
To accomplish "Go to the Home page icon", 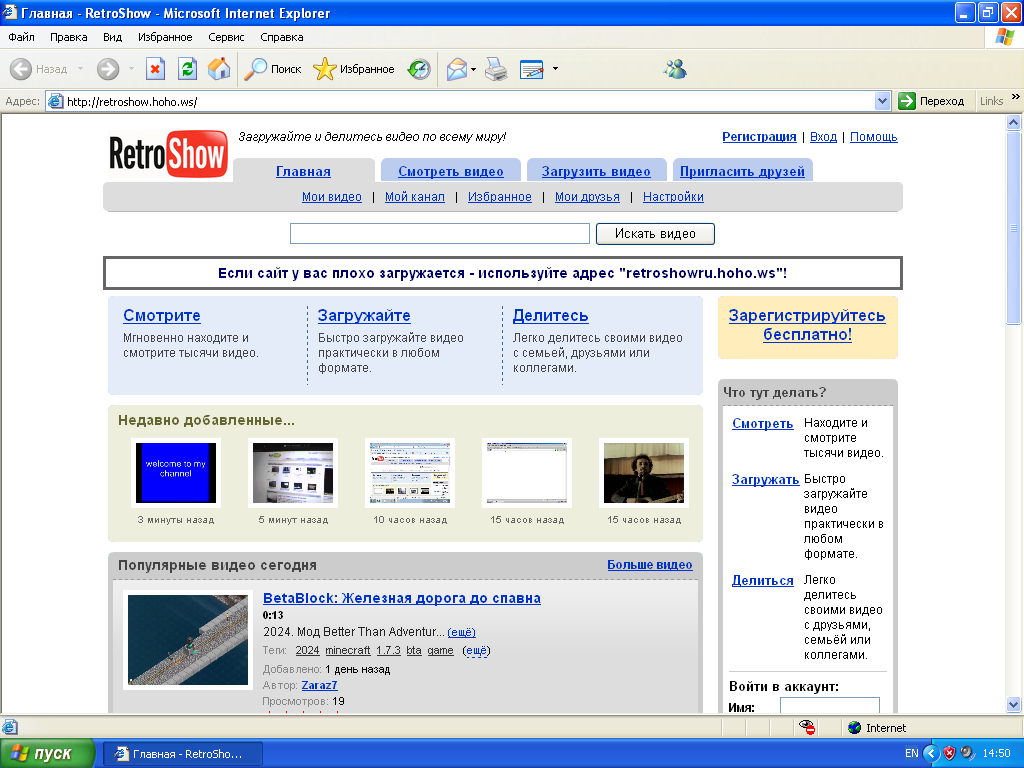I will coord(219,69).
